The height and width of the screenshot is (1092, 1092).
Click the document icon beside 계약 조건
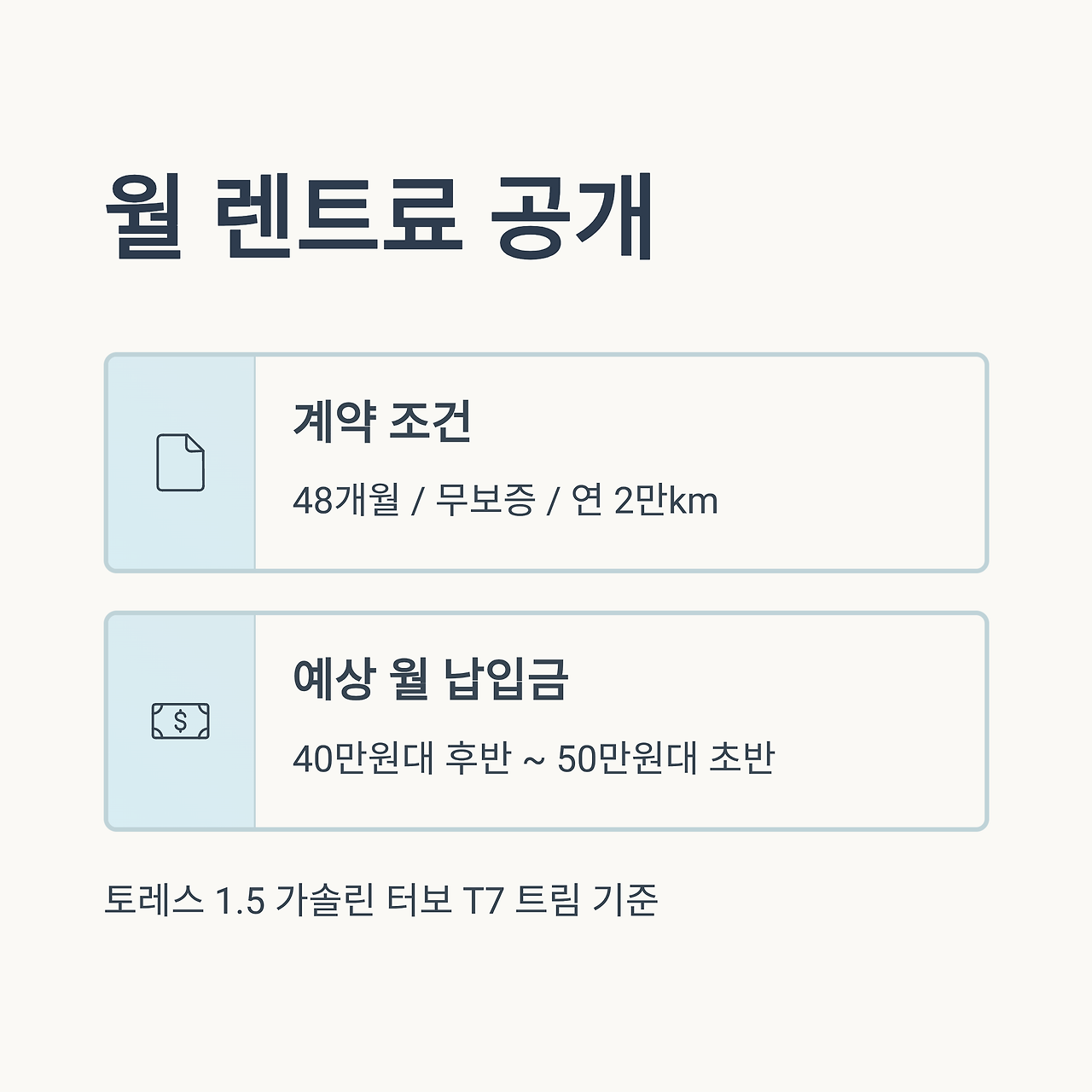180,462
